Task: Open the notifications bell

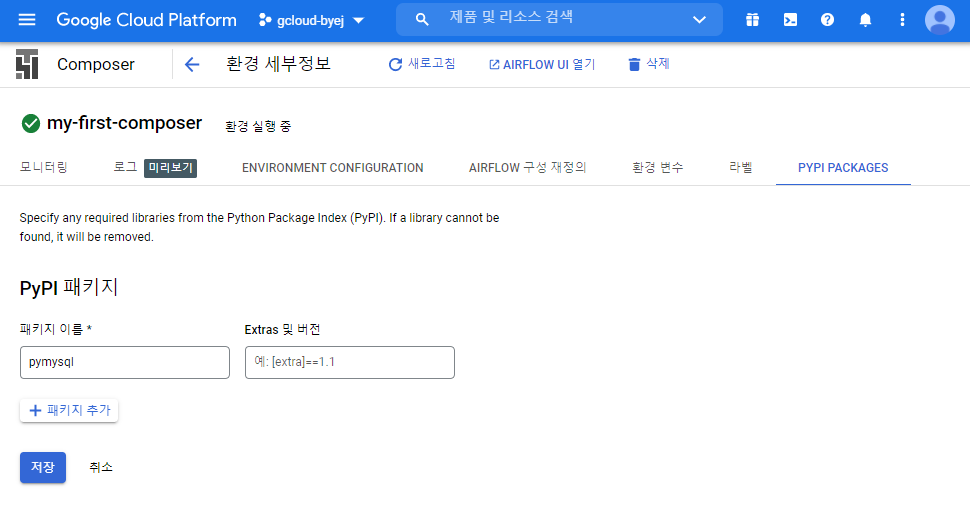Action: pos(865,20)
